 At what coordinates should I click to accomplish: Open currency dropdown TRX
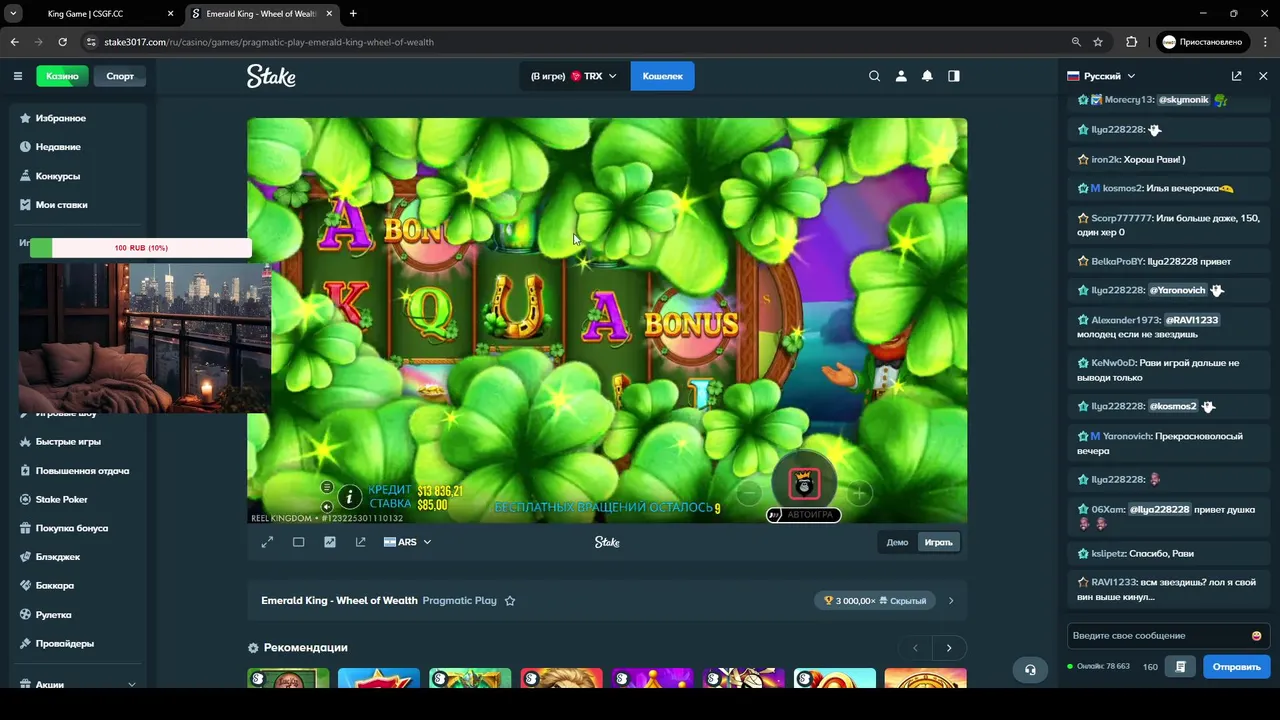574,76
